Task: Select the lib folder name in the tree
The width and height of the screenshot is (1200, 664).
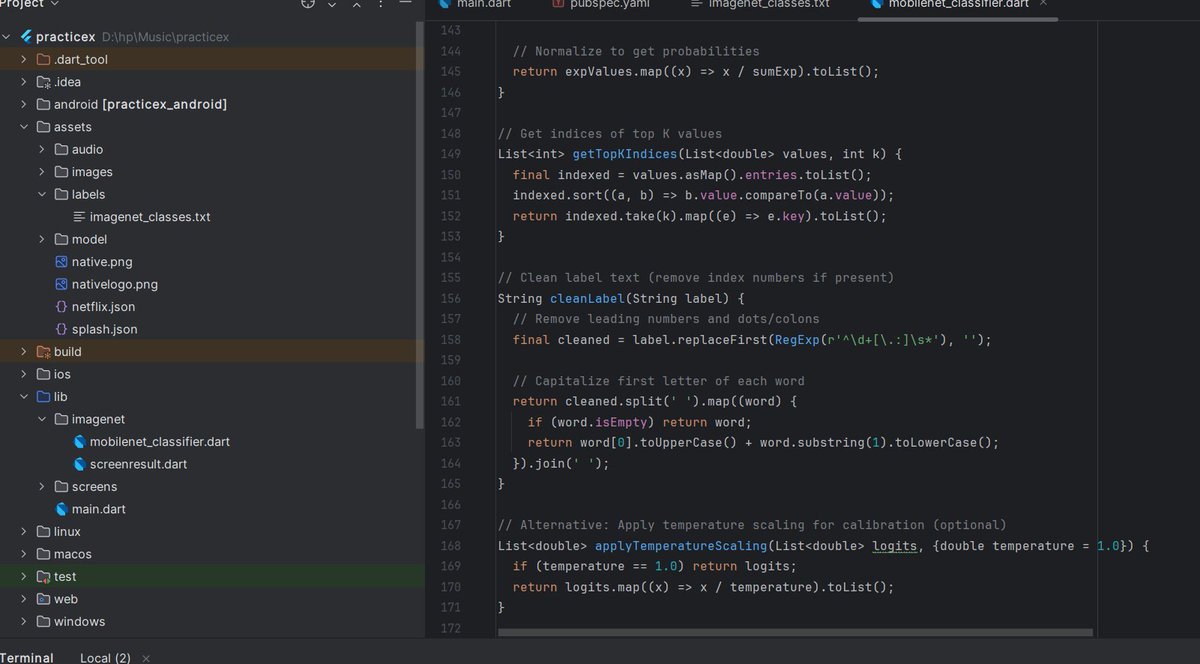Action: tap(61, 397)
